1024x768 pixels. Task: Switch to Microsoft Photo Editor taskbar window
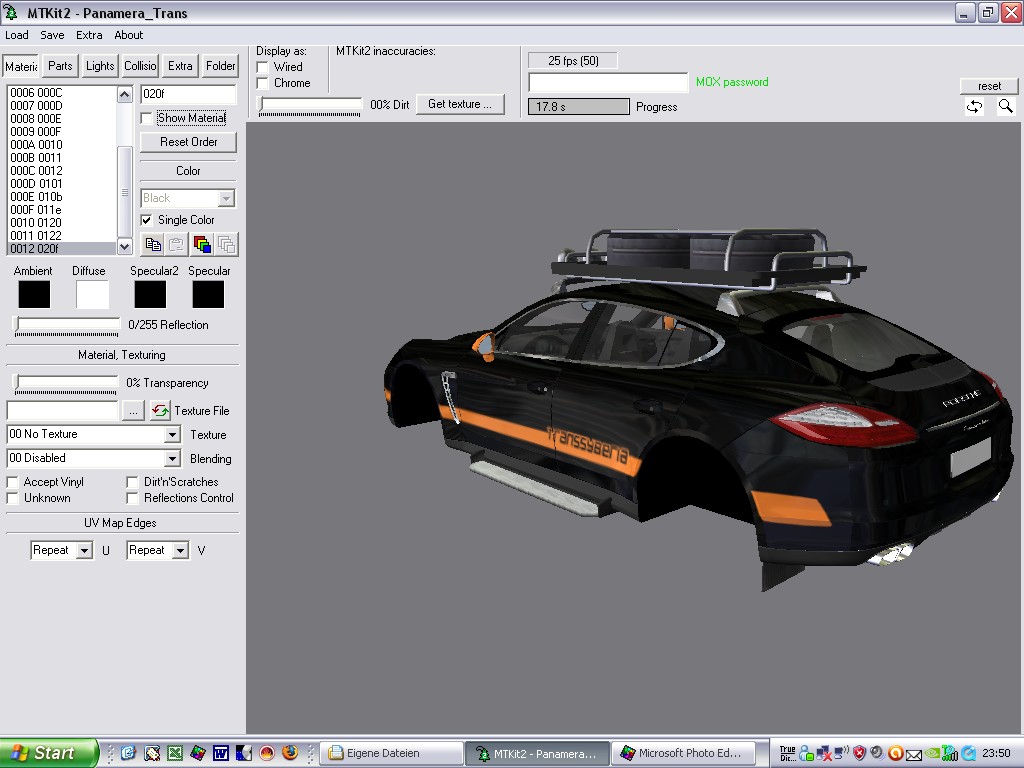click(x=683, y=753)
